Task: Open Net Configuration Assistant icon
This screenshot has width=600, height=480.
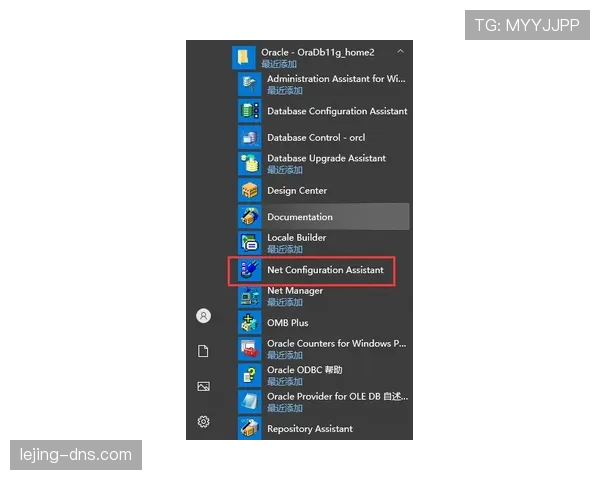Action: (x=249, y=269)
